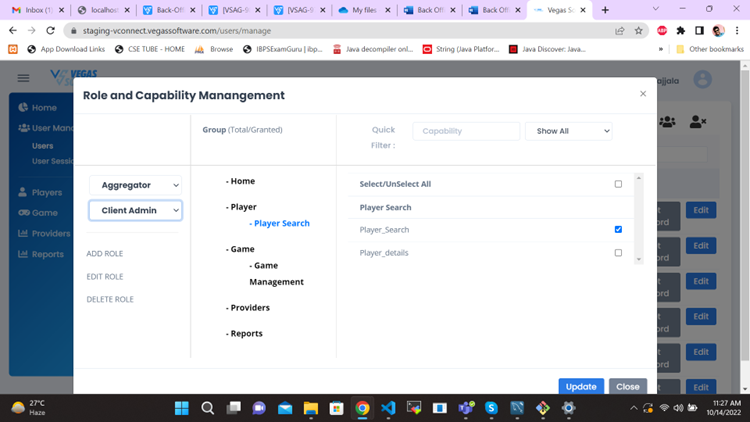Open the Aggregator dropdown
Image resolution: width=750 pixels, height=422 pixels.
(135, 185)
